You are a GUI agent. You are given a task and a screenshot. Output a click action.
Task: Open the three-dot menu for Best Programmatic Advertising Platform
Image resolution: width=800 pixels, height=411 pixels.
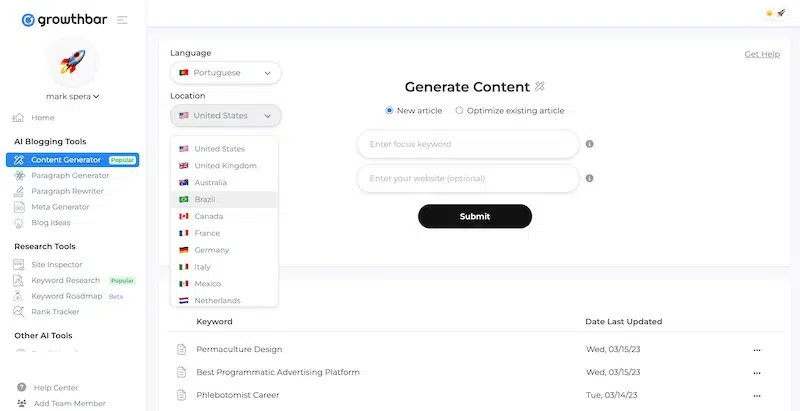point(757,372)
